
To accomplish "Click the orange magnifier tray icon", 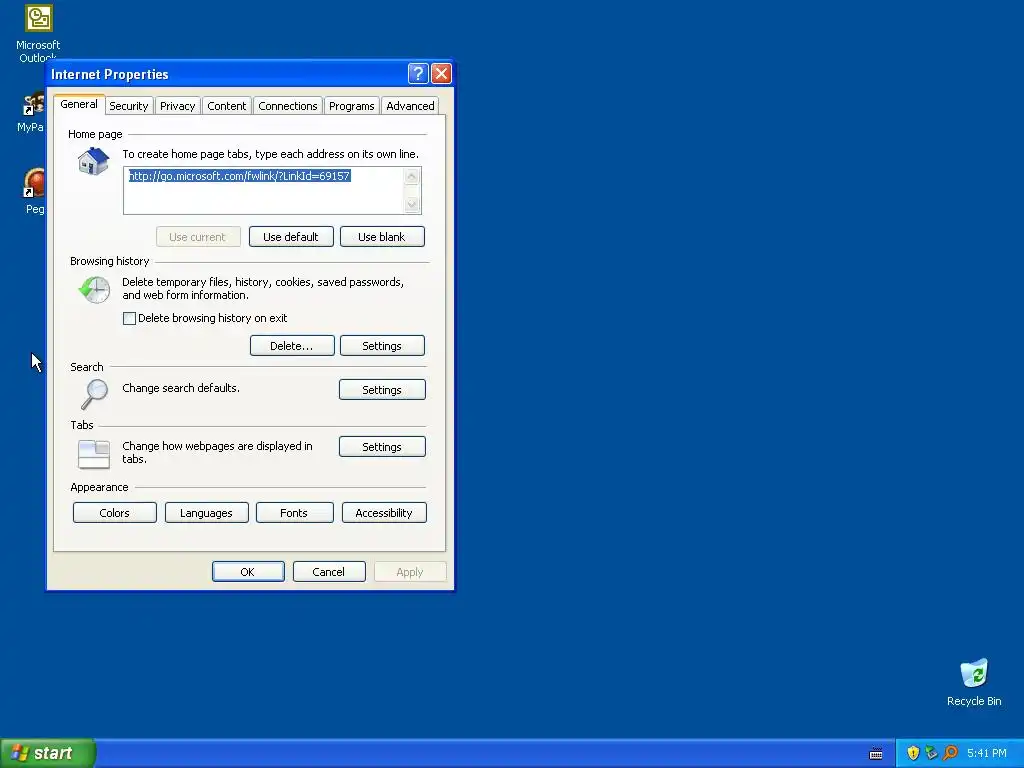I will [x=950, y=753].
